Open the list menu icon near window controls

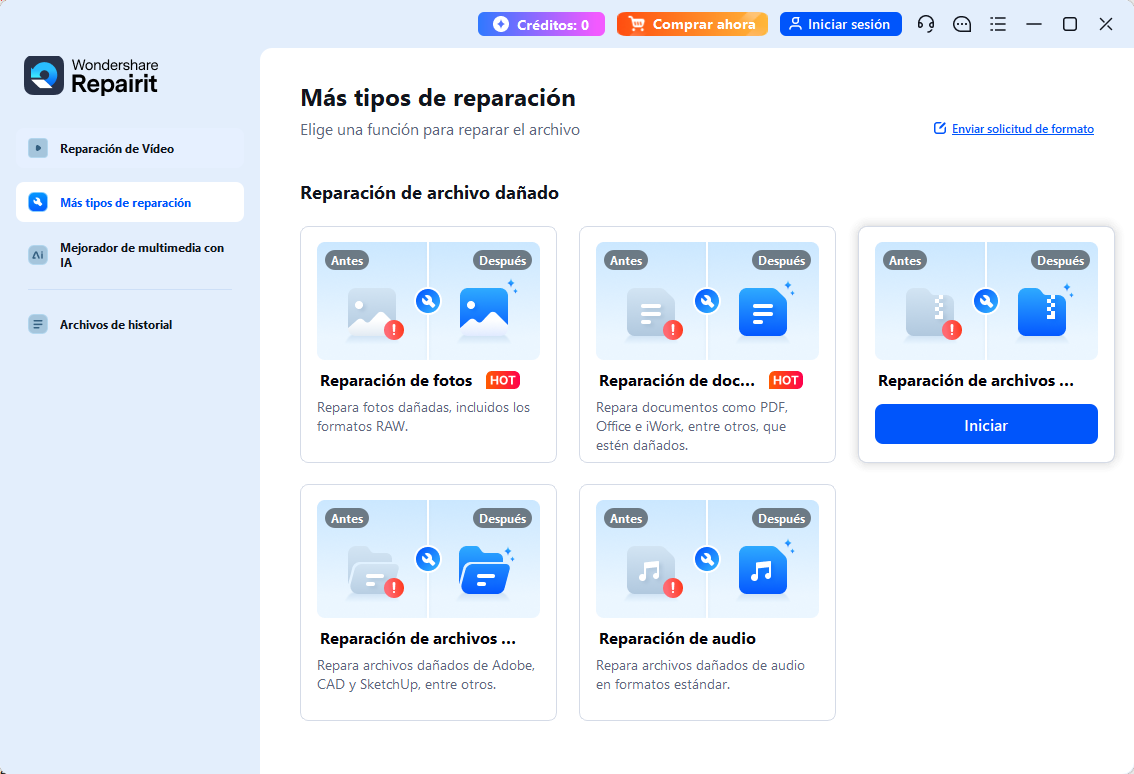click(x=997, y=23)
